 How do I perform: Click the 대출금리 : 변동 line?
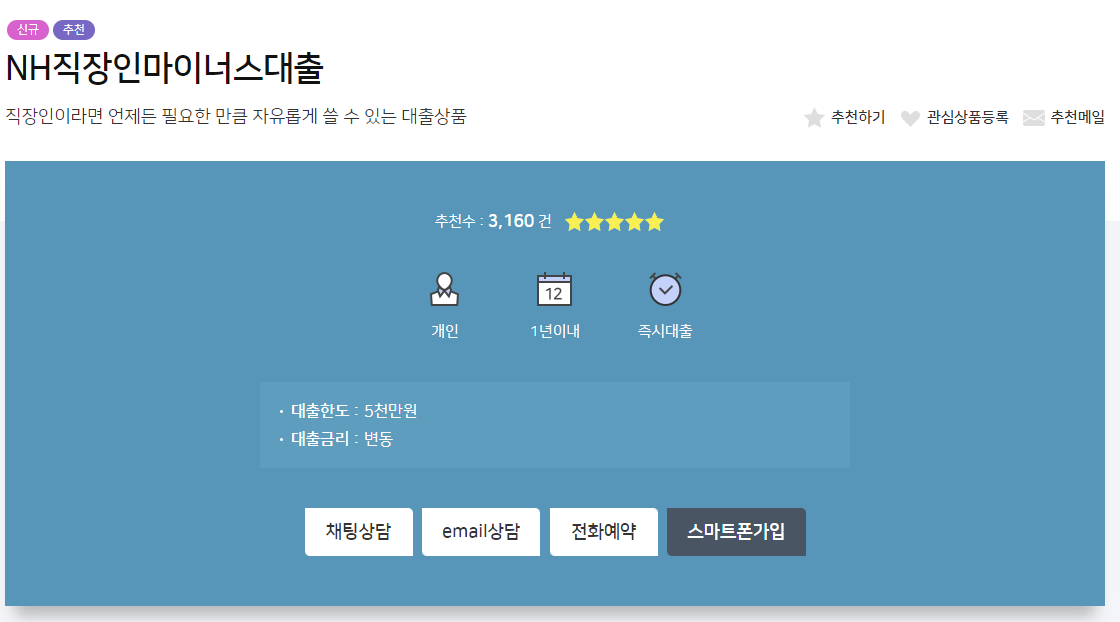pos(341,438)
